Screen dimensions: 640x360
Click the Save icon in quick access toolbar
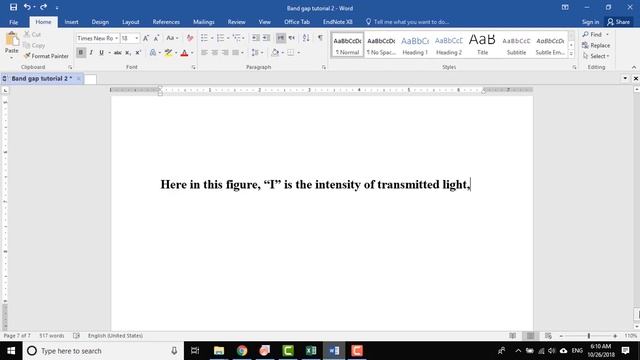tap(13, 7)
